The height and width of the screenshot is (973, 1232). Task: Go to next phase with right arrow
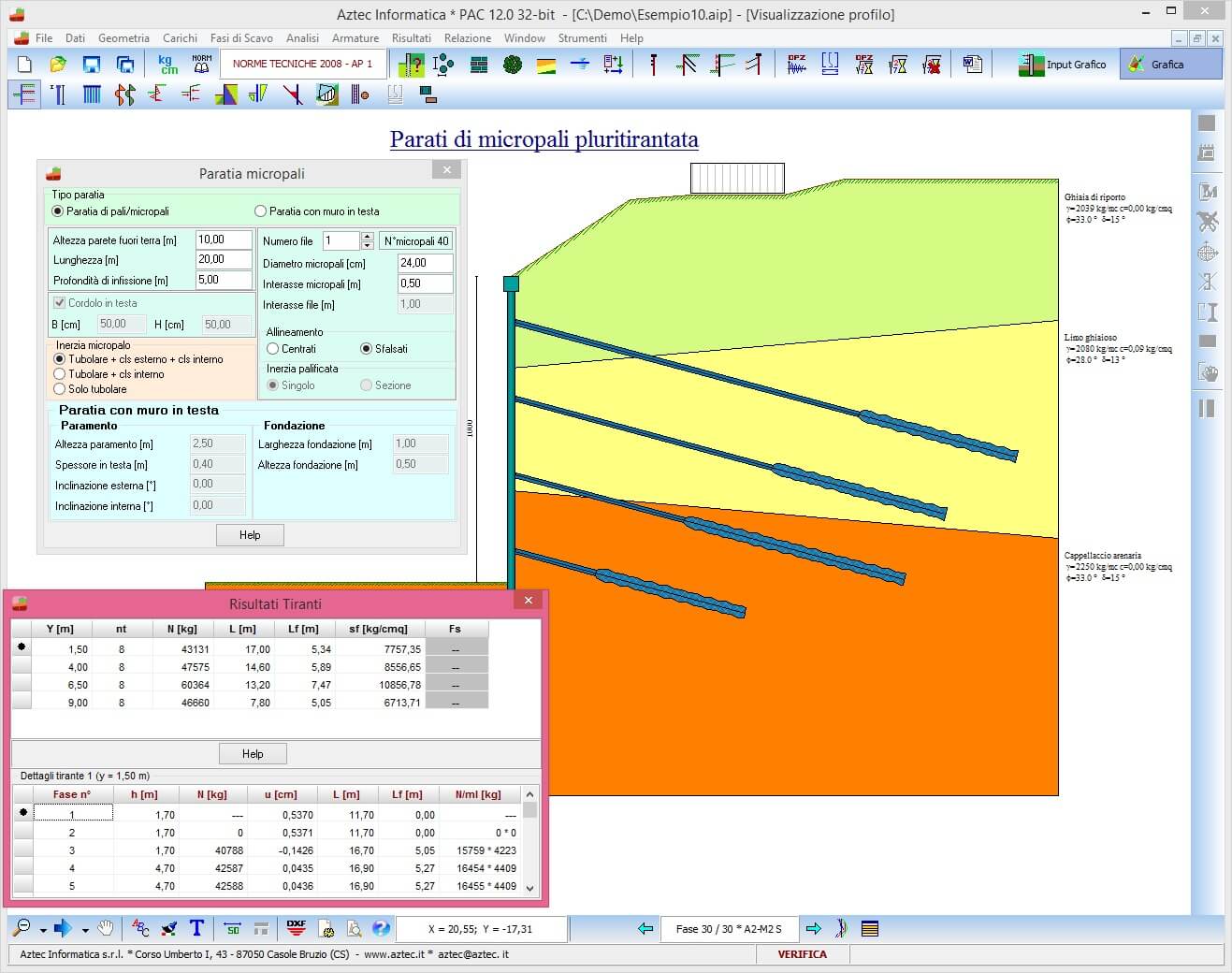(x=814, y=928)
